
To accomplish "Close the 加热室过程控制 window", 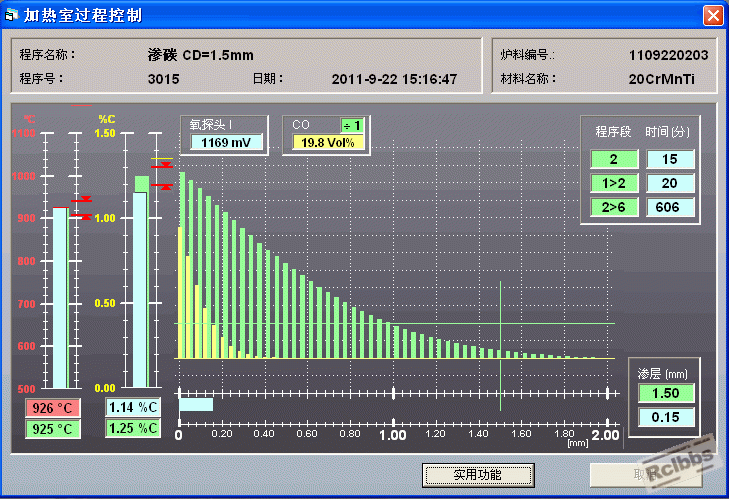I will pos(713,15).
